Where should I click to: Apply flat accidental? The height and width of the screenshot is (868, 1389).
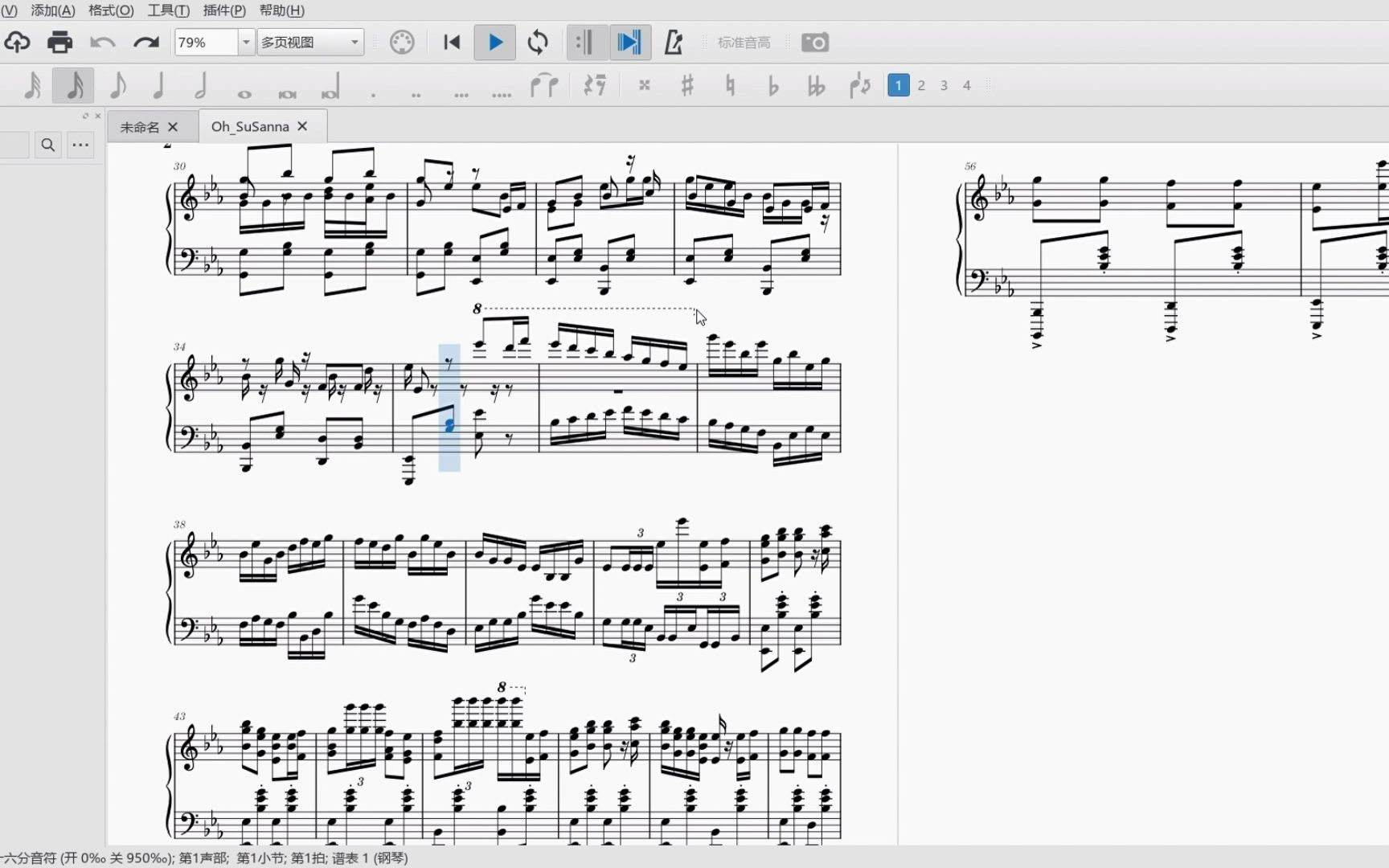tap(773, 85)
